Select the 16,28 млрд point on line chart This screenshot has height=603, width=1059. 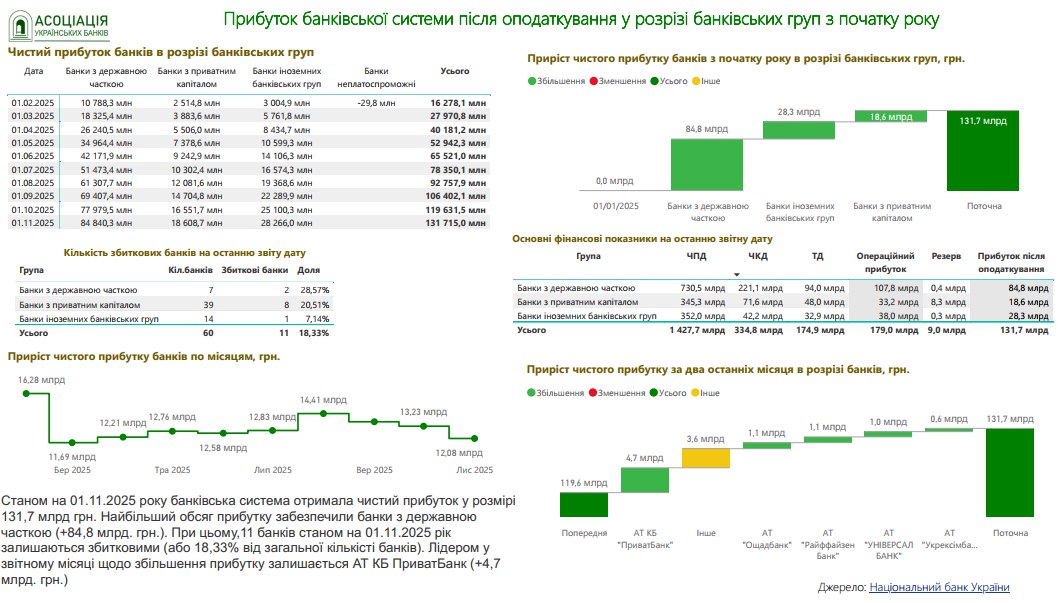(x=26, y=393)
